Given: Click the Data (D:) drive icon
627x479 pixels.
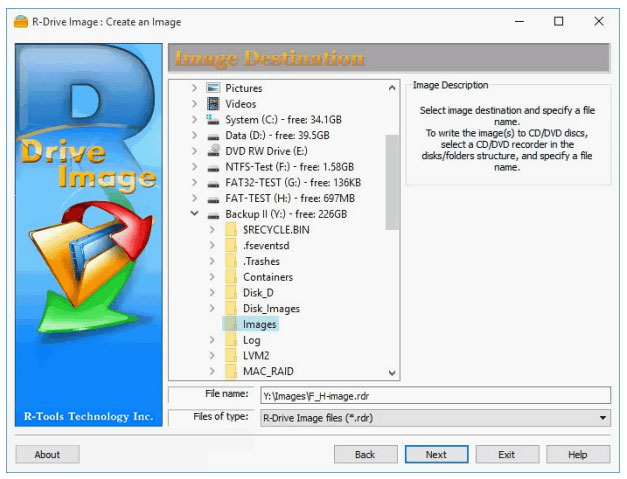Looking at the screenshot, I should 213,136.
